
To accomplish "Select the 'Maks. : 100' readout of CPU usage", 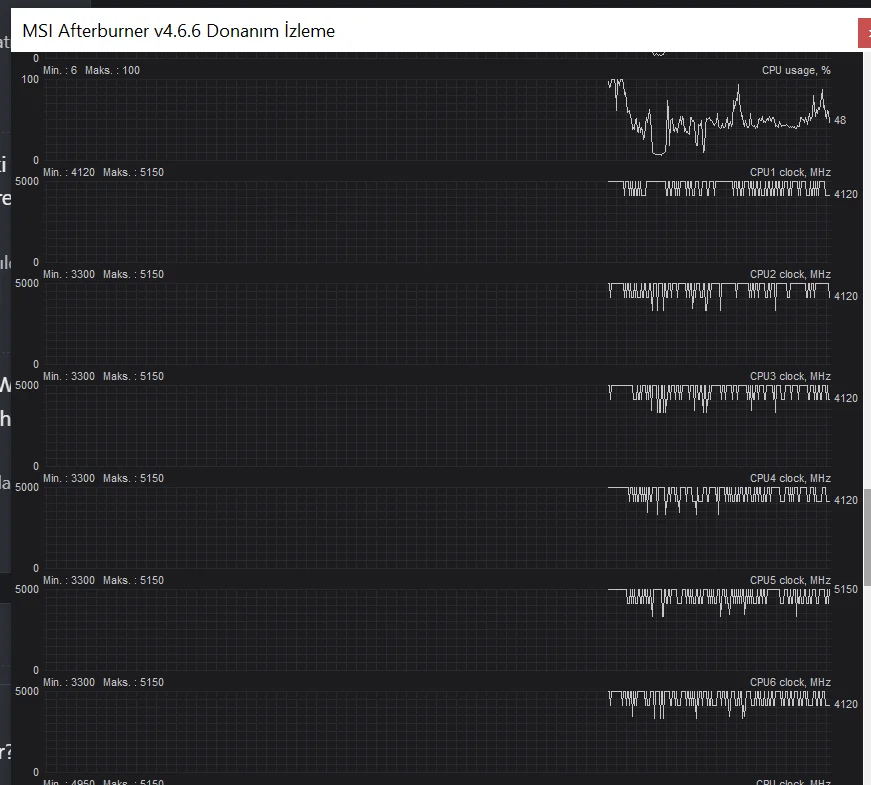I will 112,71.
